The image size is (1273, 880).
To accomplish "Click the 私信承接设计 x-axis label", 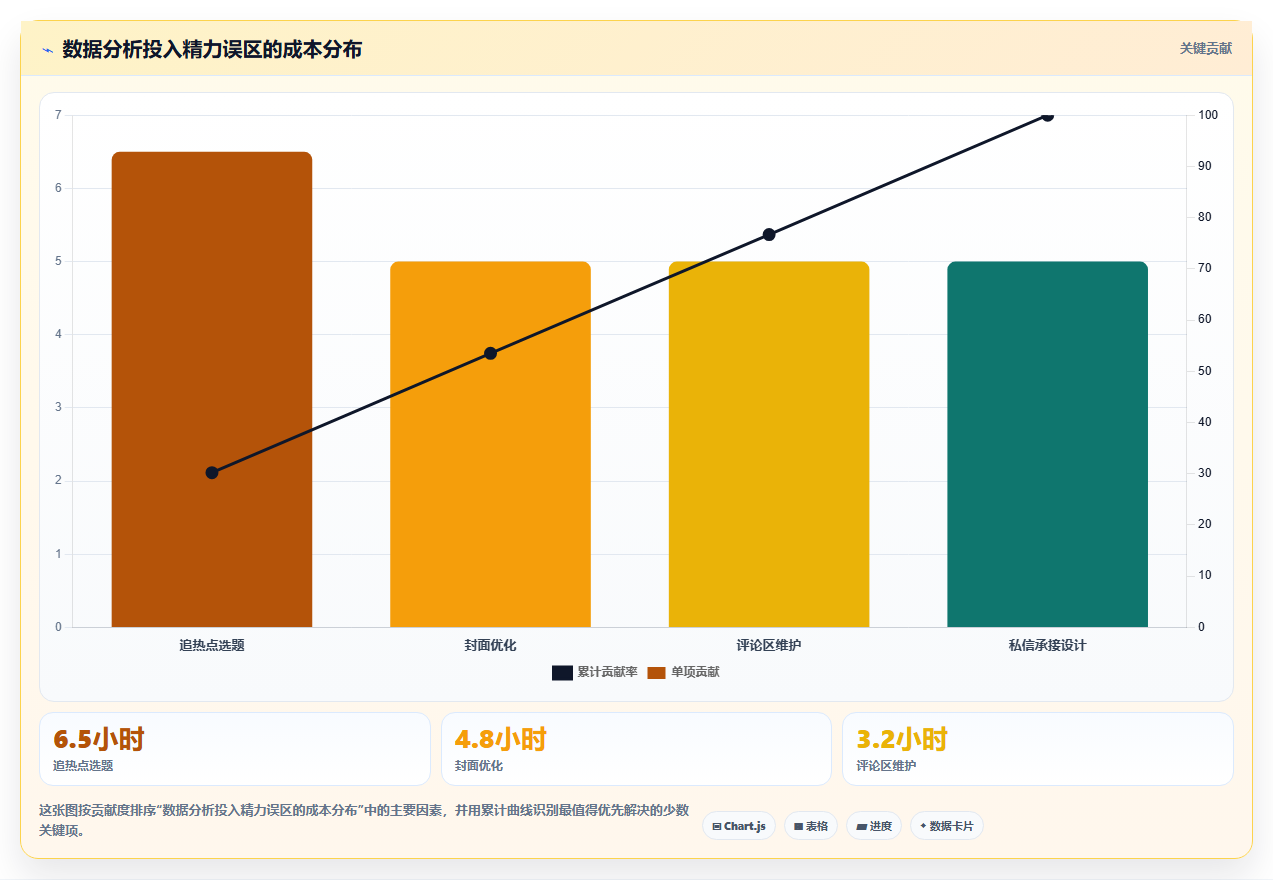I will pyautogui.click(x=1047, y=645).
